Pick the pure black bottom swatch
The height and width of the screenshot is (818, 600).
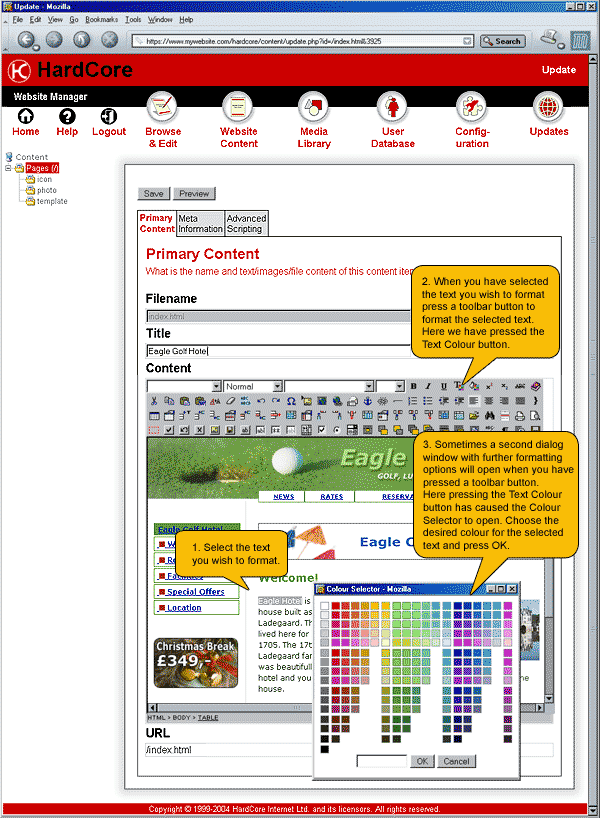(325, 749)
